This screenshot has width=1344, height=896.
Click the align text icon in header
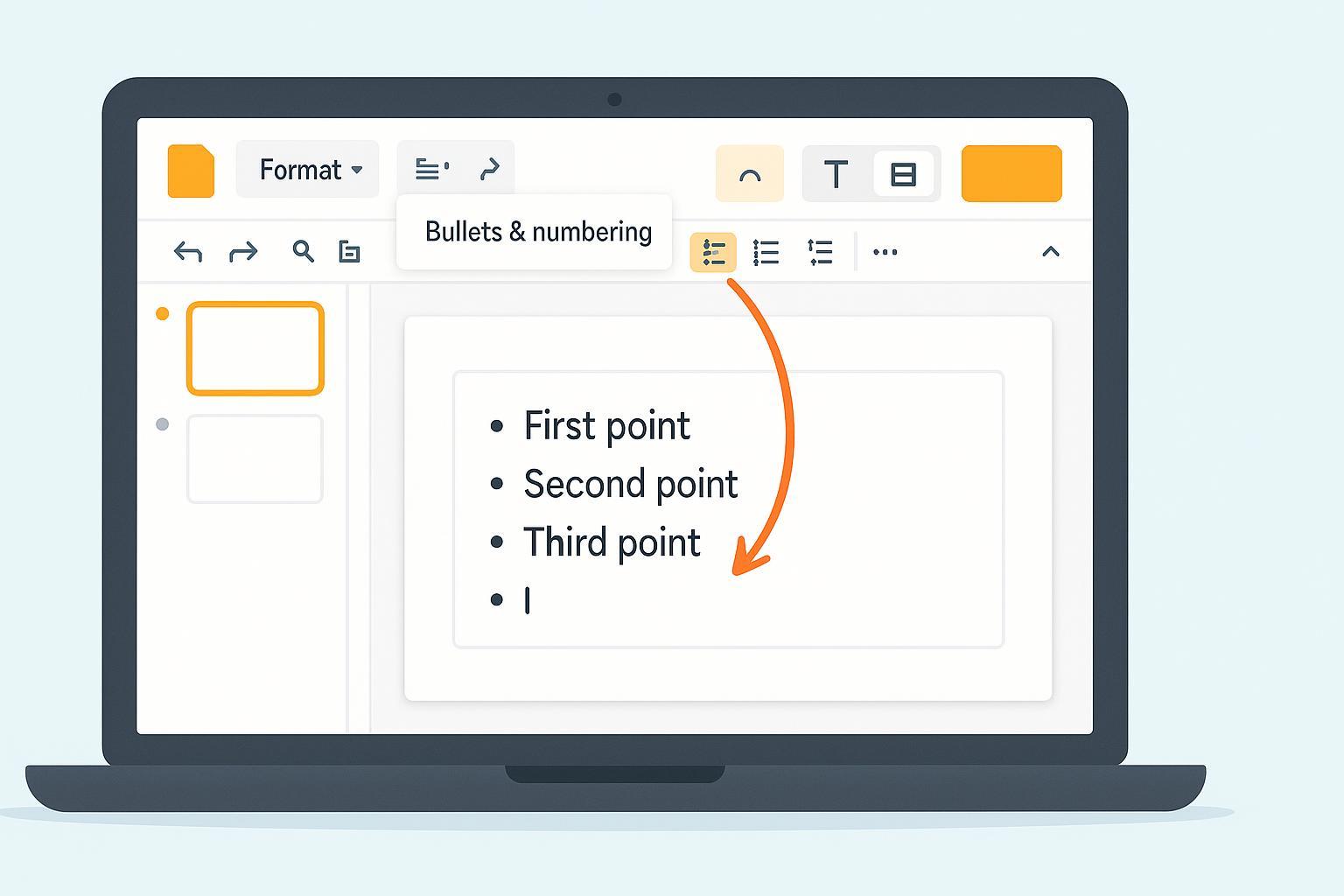click(431, 168)
